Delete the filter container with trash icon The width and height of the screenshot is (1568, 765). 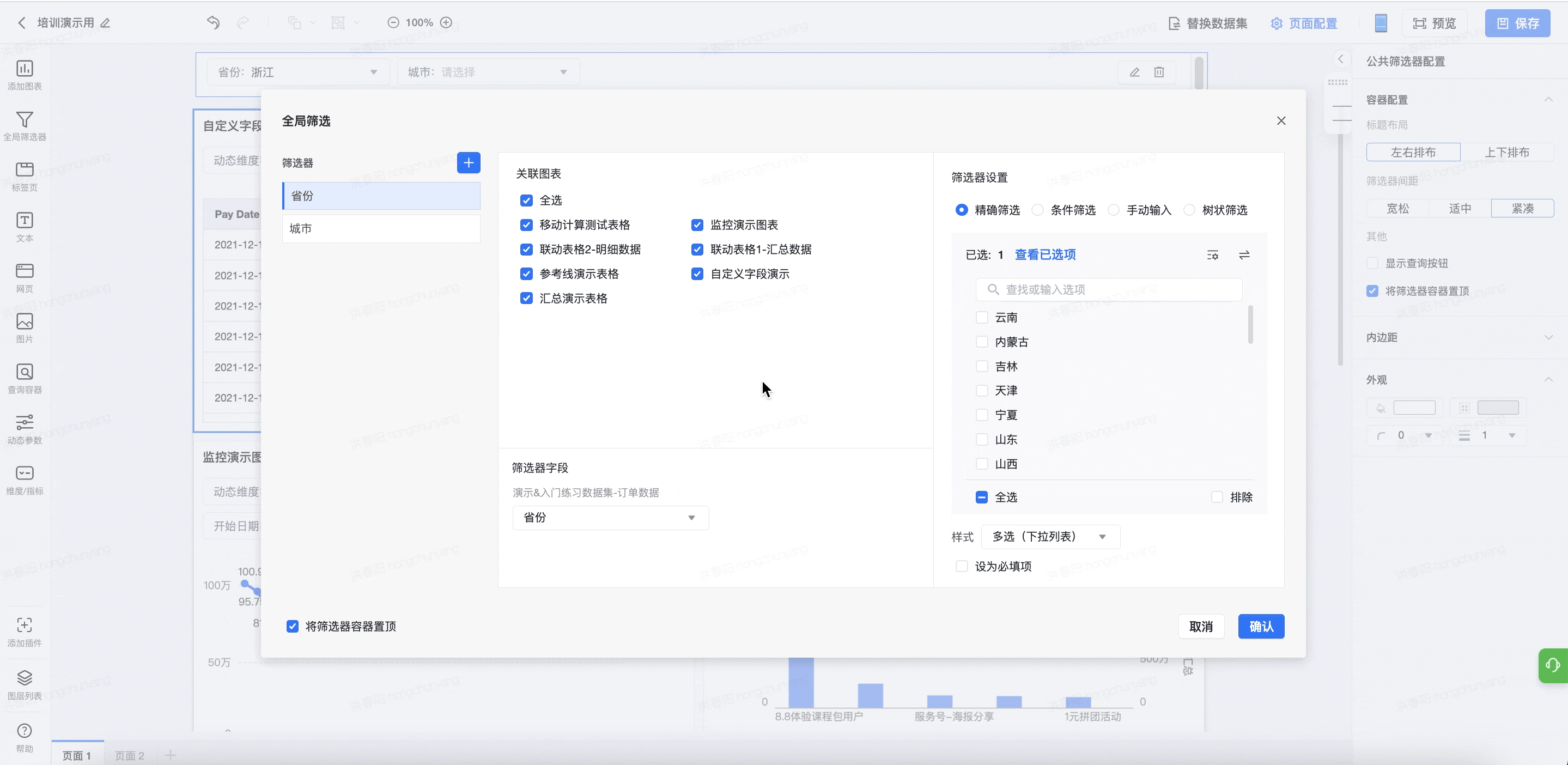pos(1159,72)
